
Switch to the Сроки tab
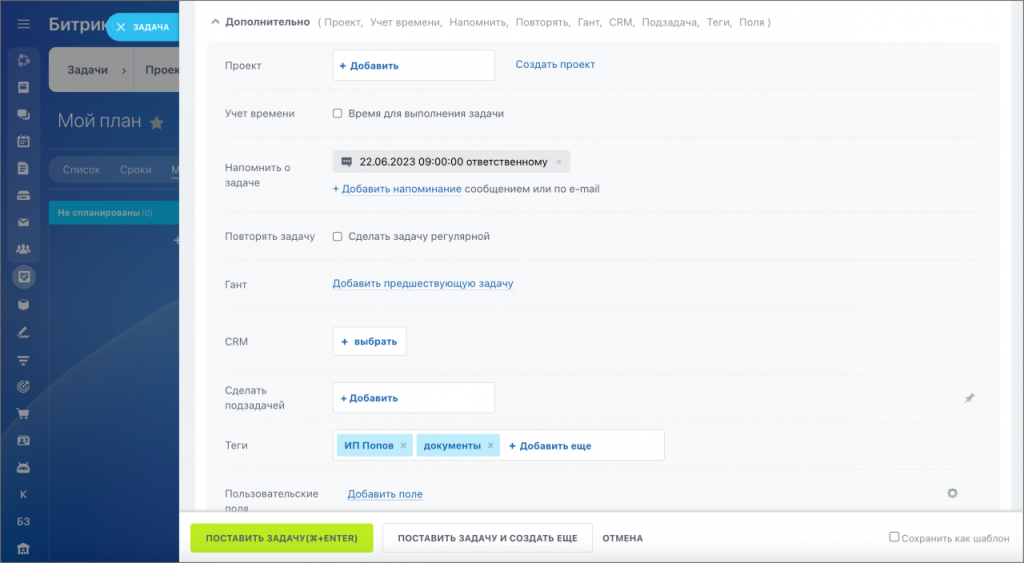point(136,170)
